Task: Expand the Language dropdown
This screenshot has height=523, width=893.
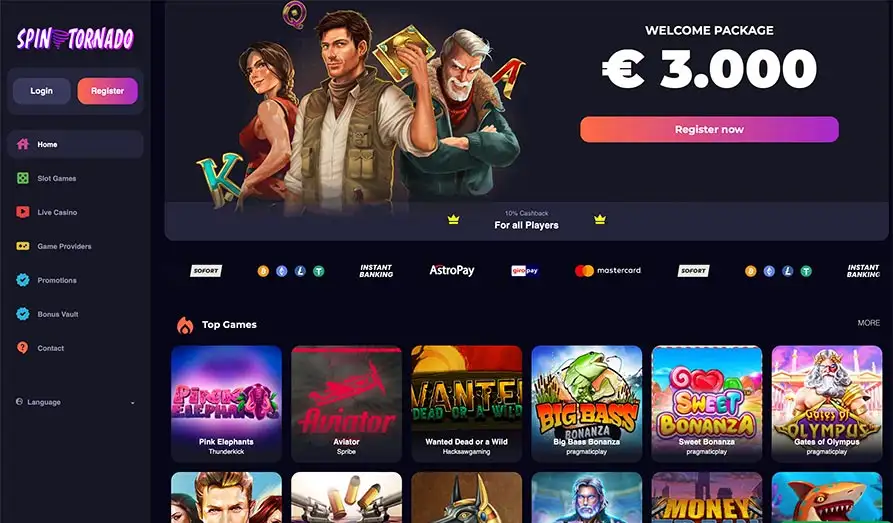Action: 75,402
